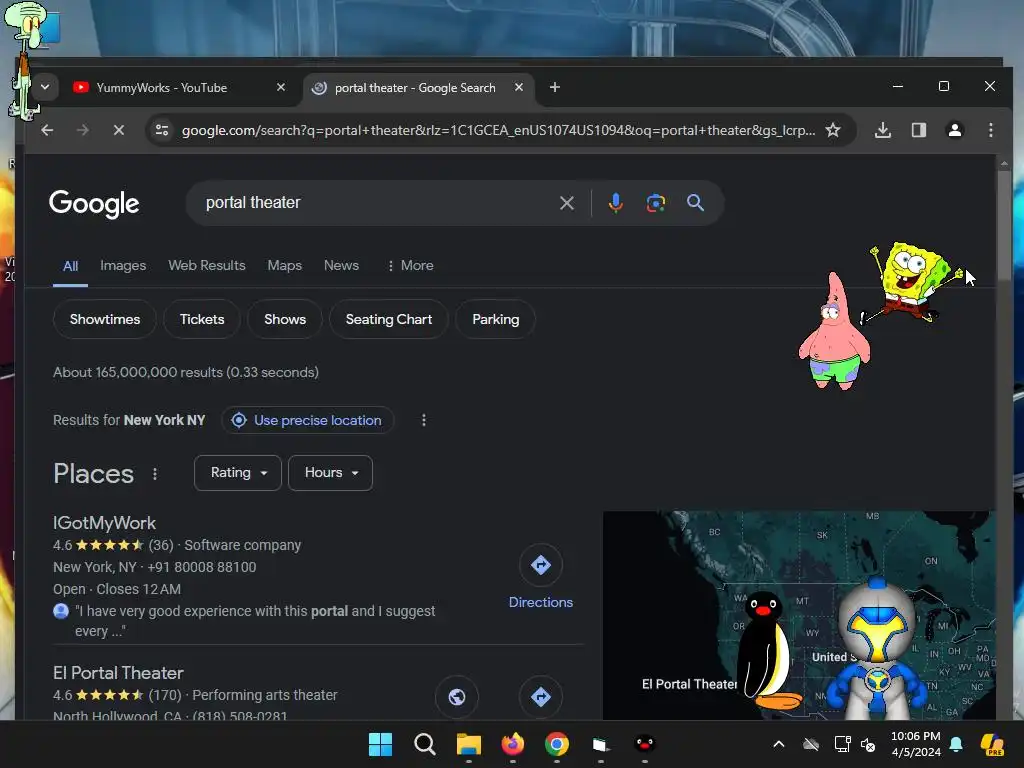Clear the Google search box
The height and width of the screenshot is (768, 1024).
pyautogui.click(x=566, y=203)
